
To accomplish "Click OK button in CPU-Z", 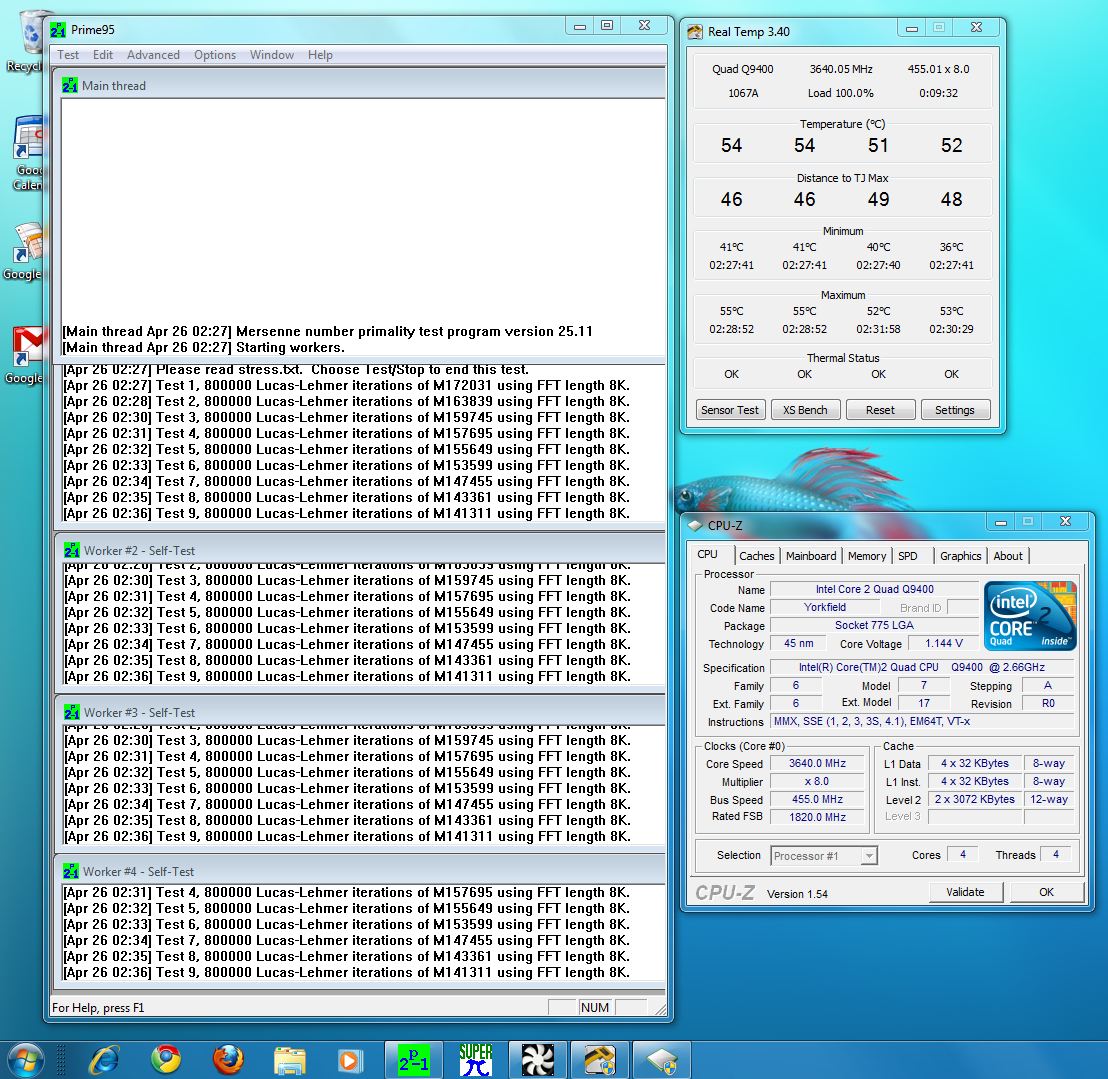I will click(1047, 892).
